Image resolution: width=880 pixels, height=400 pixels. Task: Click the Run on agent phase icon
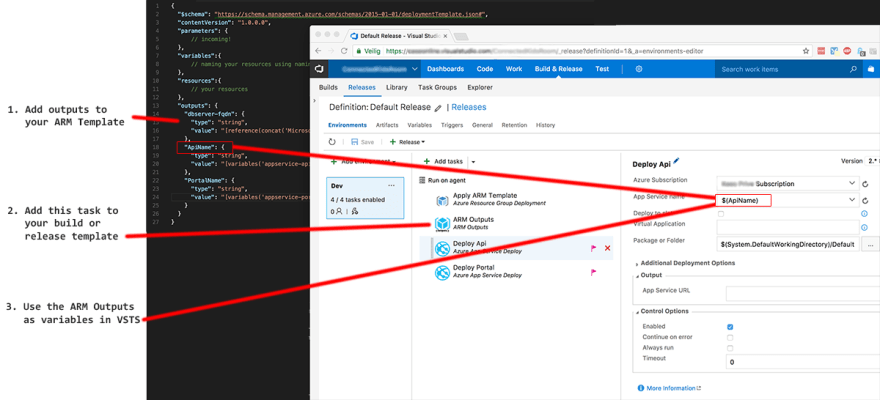(x=423, y=181)
